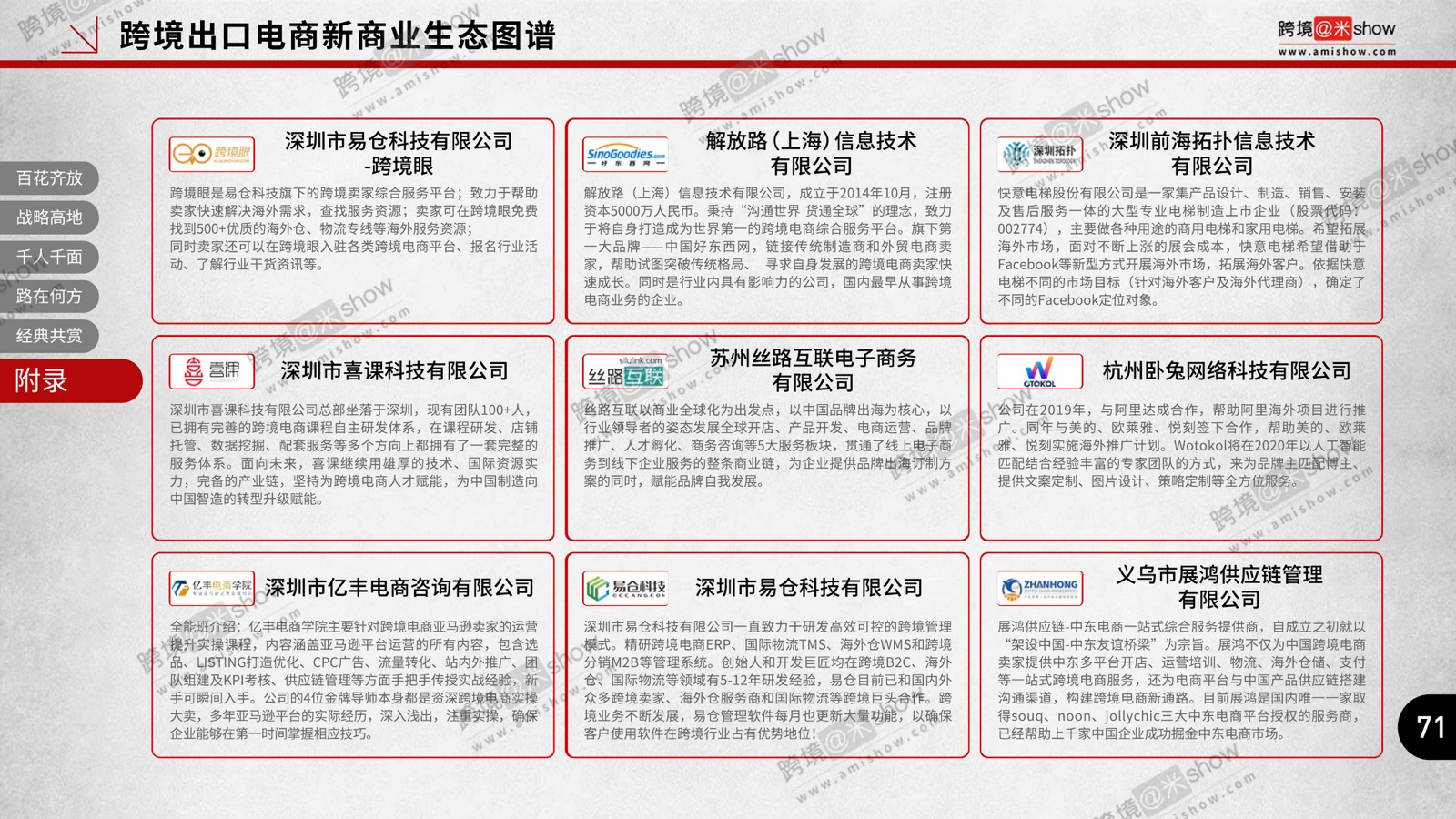Viewport: 1456px width, 819px height.
Task: Click the 丝路互联 logo
Action: (626, 370)
